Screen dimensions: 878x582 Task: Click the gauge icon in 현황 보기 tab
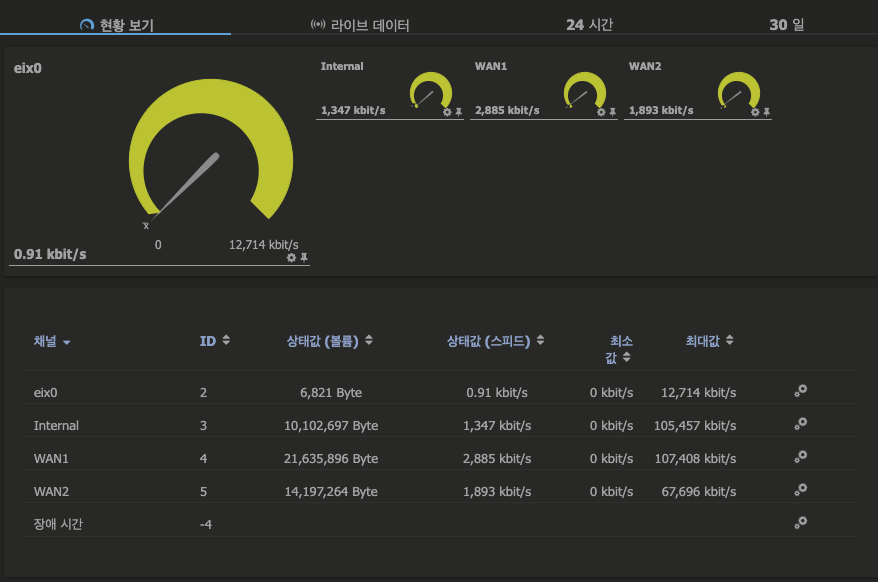[87, 25]
